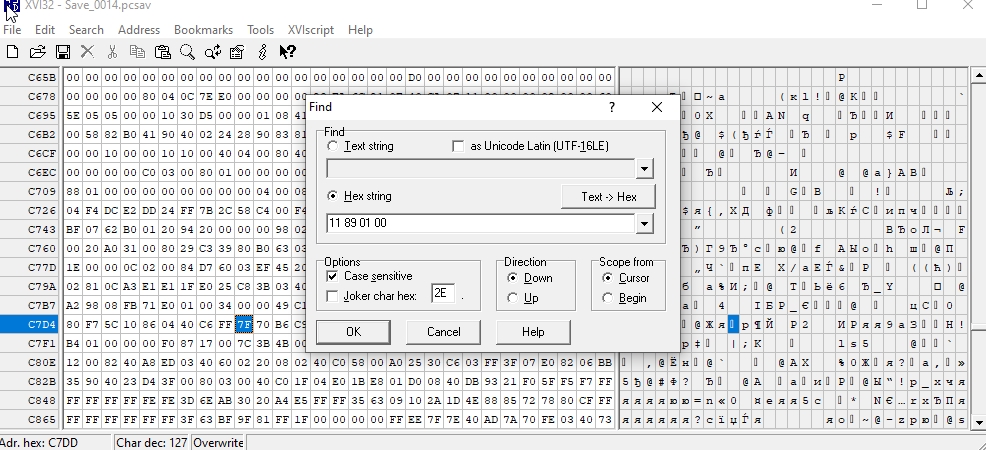Screen dimensions: 986x450
Task: Click Char dec: 127 status bar entry
Action: (x=152, y=442)
